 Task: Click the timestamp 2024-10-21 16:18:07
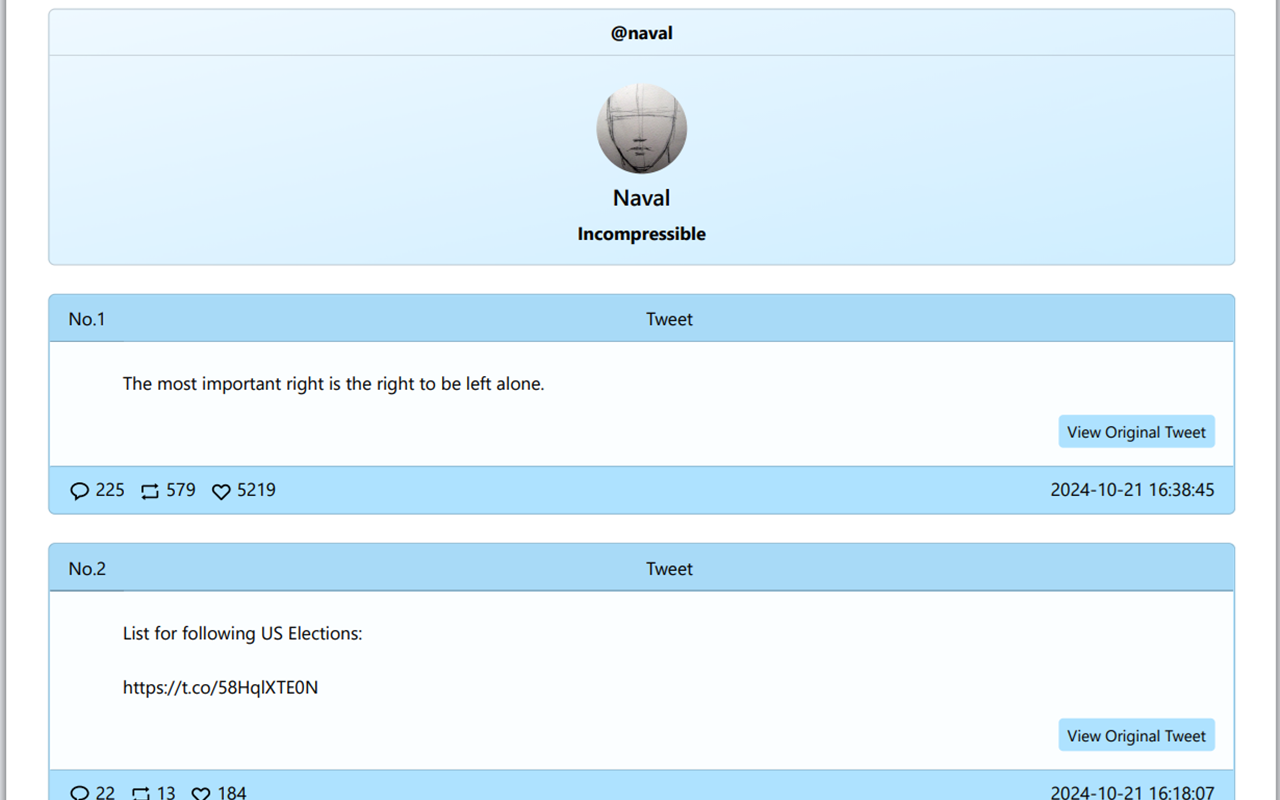click(x=1132, y=793)
